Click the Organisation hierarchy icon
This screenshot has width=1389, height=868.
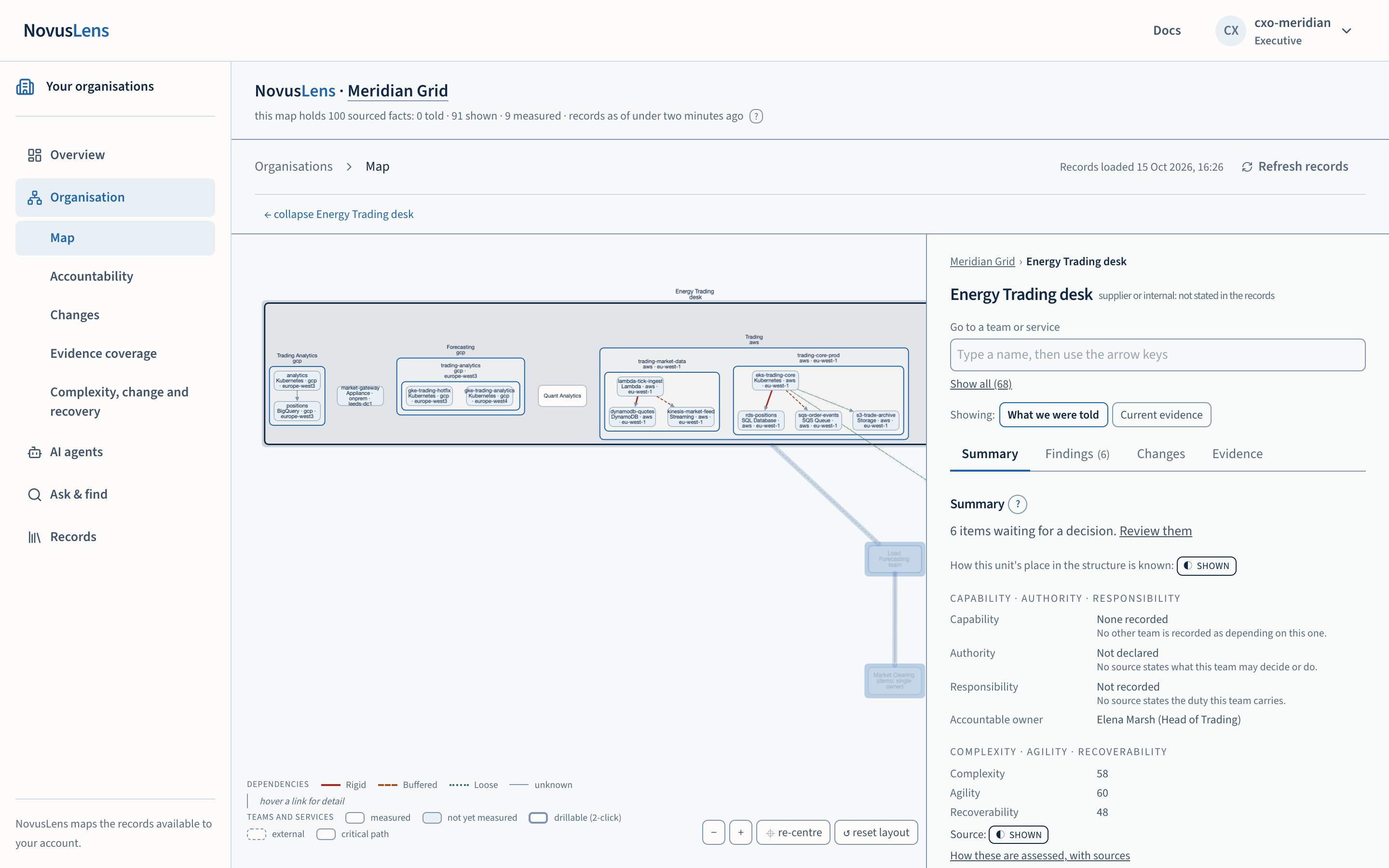(x=34, y=198)
